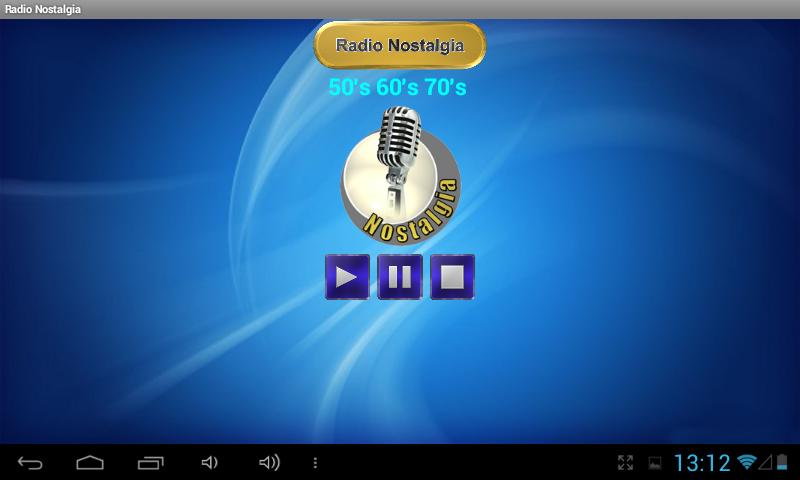Check the cellular signal icon
The image size is (800, 480).
[x=765, y=462]
